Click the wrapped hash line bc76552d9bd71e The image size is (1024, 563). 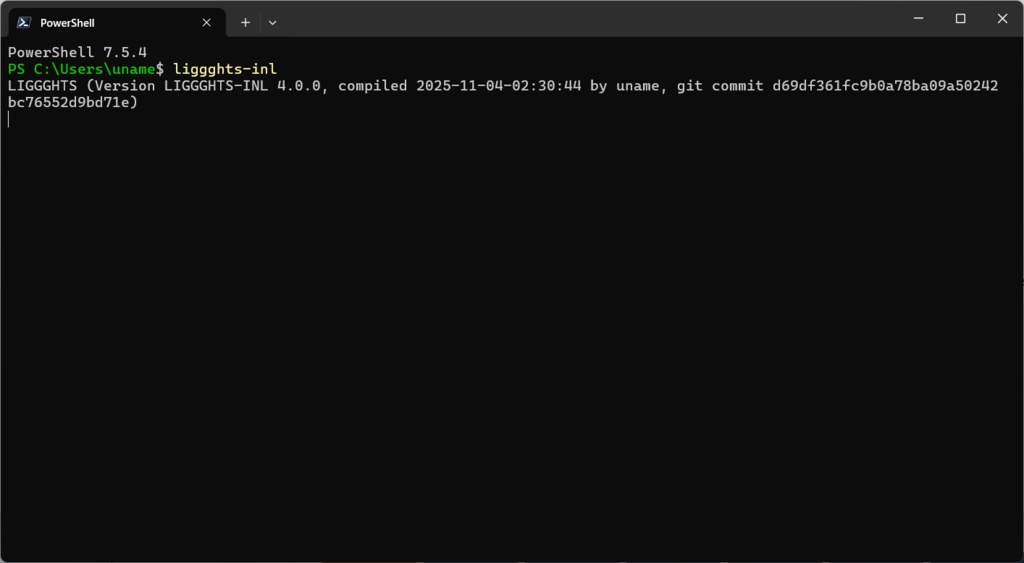tap(72, 102)
